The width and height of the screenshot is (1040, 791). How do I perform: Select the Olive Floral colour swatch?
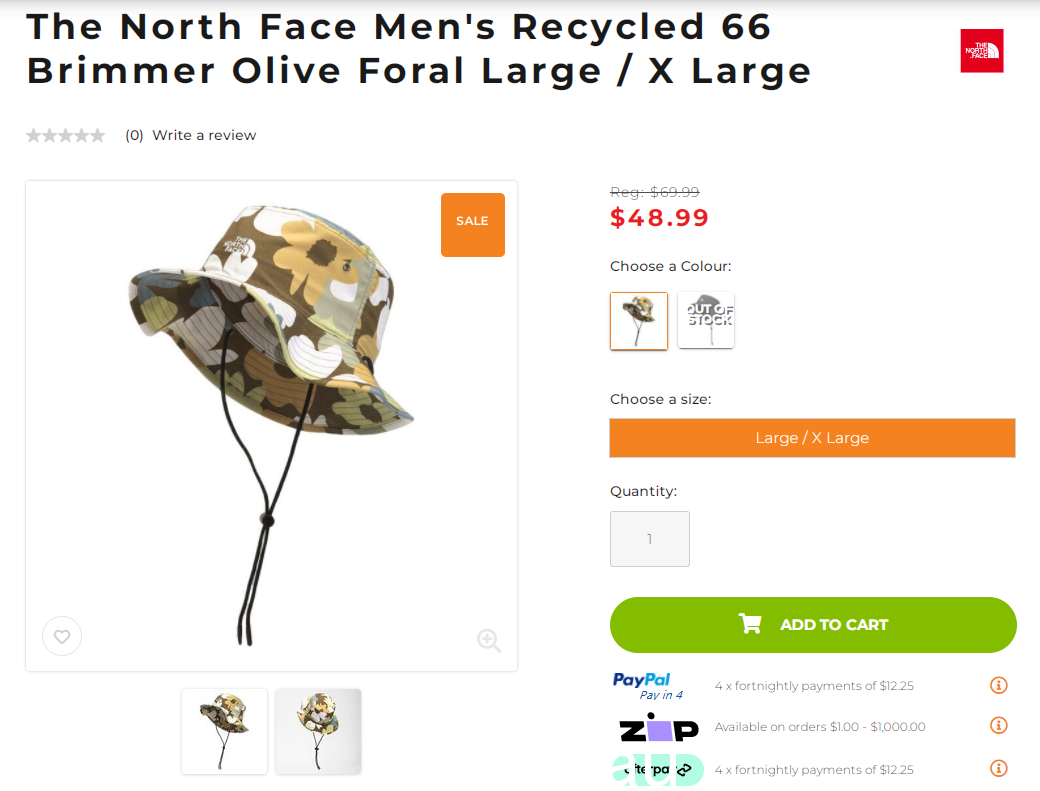[639, 321]
